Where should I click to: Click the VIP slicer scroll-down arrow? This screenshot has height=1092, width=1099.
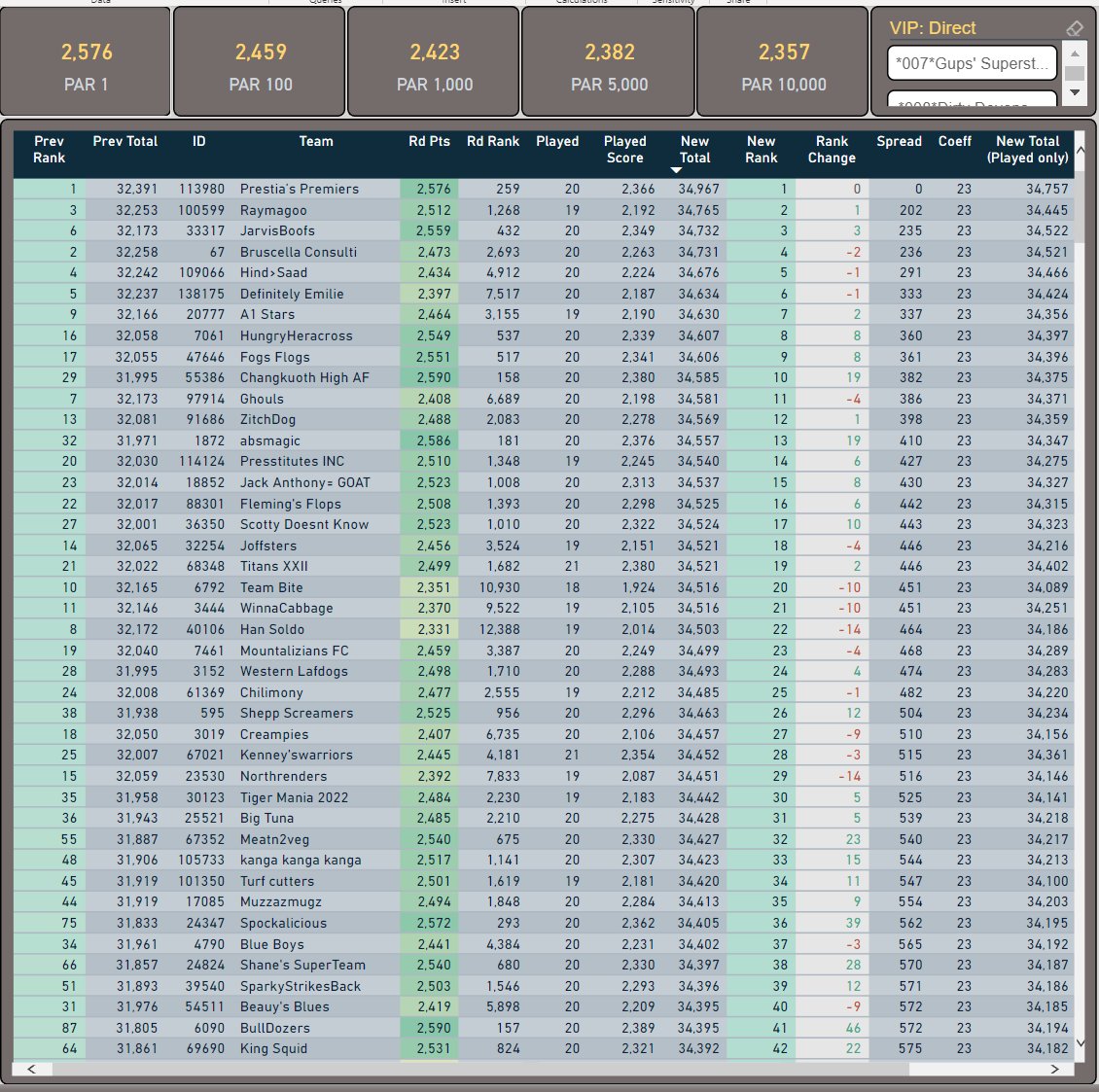tap(1074, 91)
